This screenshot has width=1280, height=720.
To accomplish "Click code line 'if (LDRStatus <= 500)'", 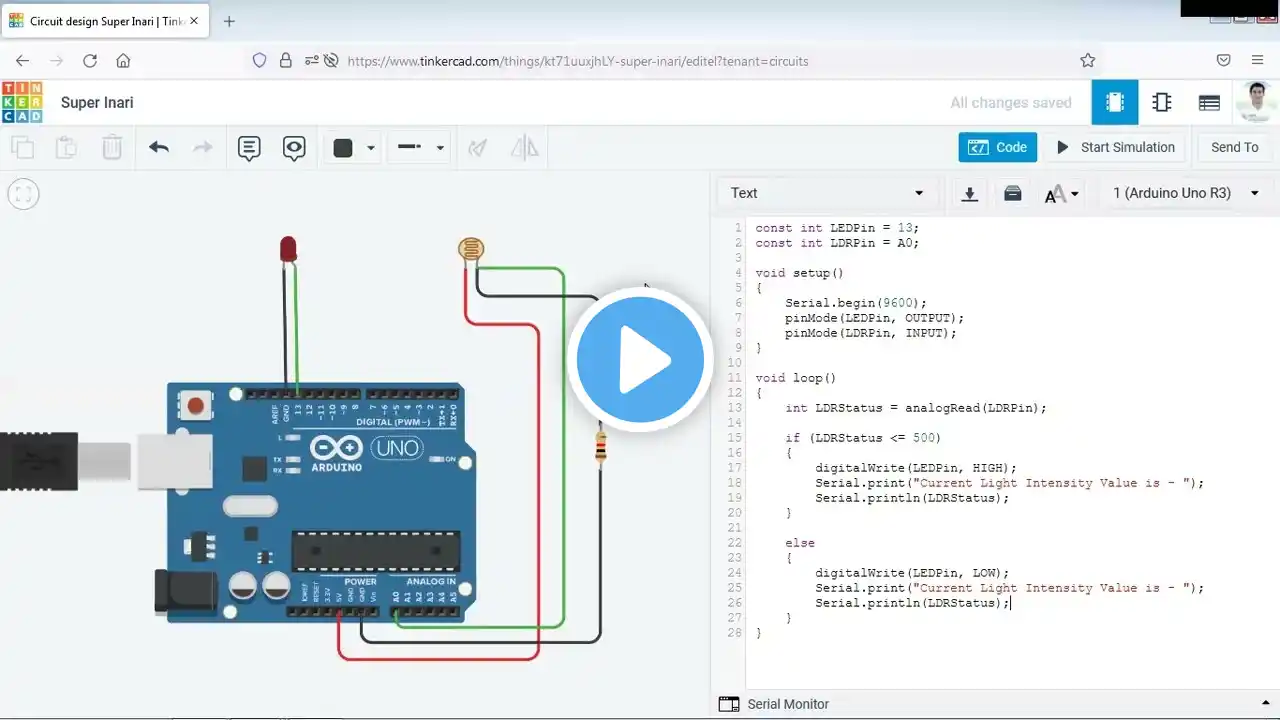I will click(x=863, y=438).
